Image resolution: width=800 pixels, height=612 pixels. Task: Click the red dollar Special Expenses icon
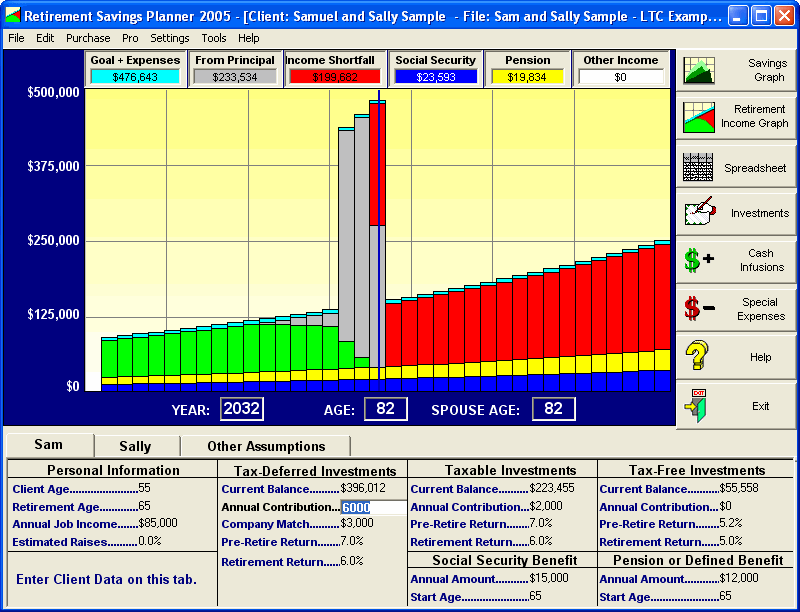[x=699, y=308]
